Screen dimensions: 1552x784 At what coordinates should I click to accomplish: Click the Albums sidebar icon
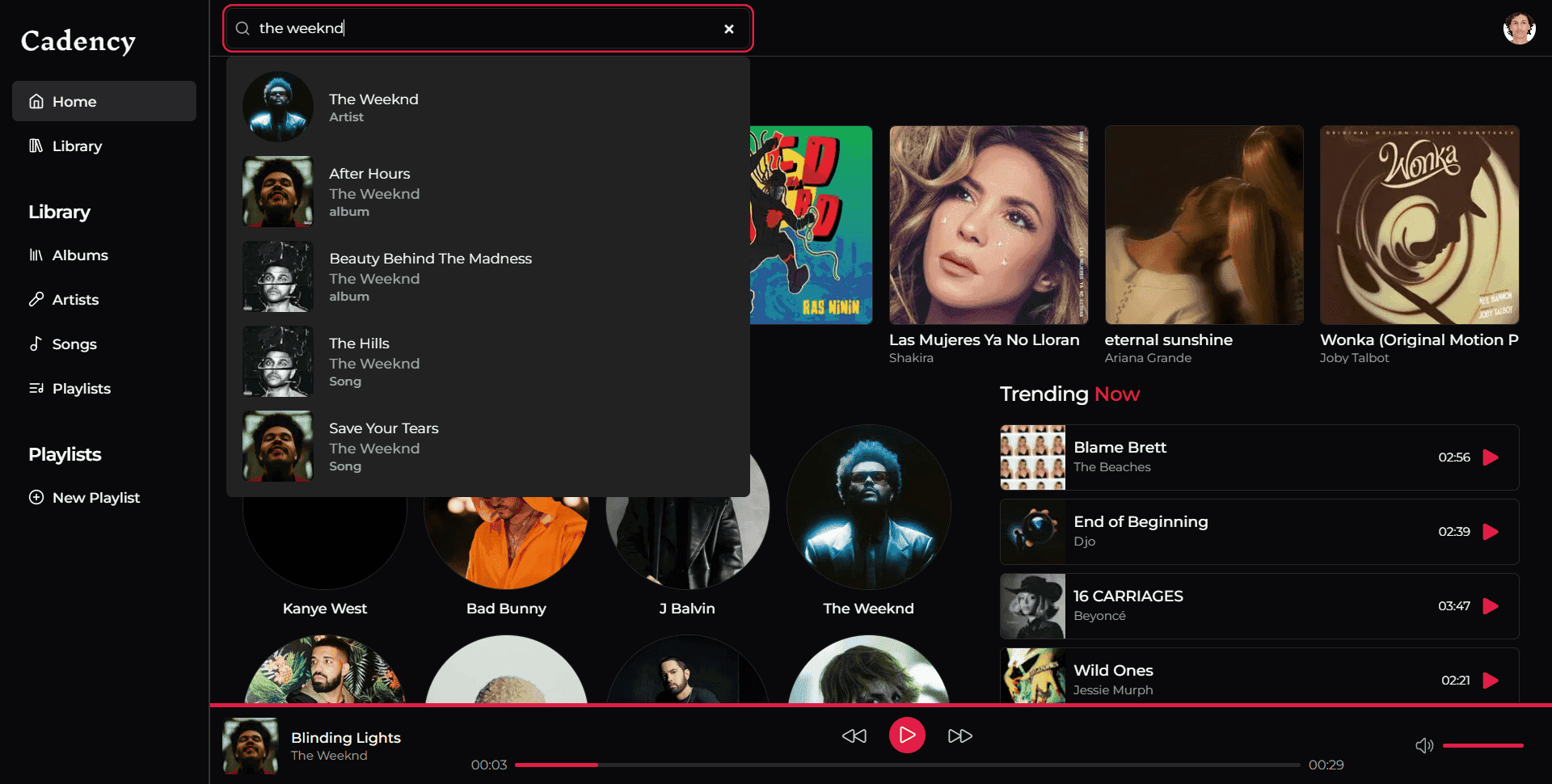tap(36, 255)
